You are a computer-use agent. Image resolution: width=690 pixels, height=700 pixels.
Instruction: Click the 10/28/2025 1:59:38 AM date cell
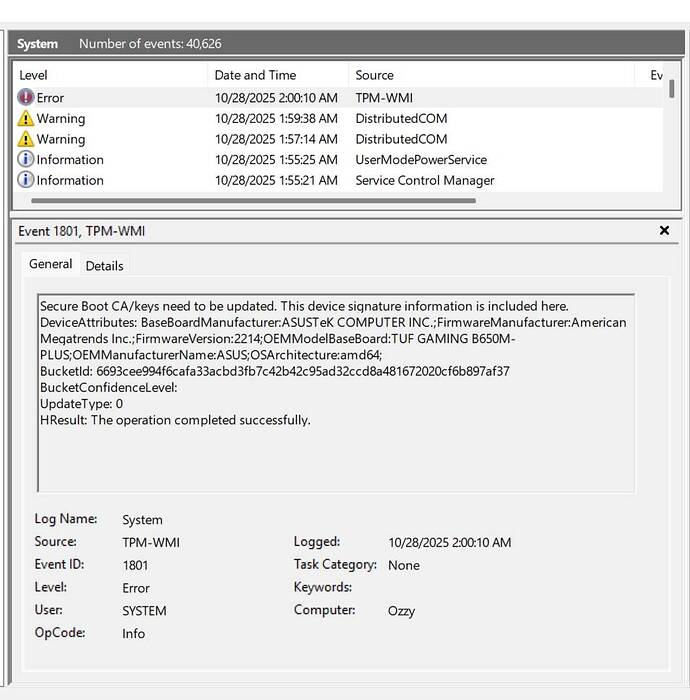(276, 119)
